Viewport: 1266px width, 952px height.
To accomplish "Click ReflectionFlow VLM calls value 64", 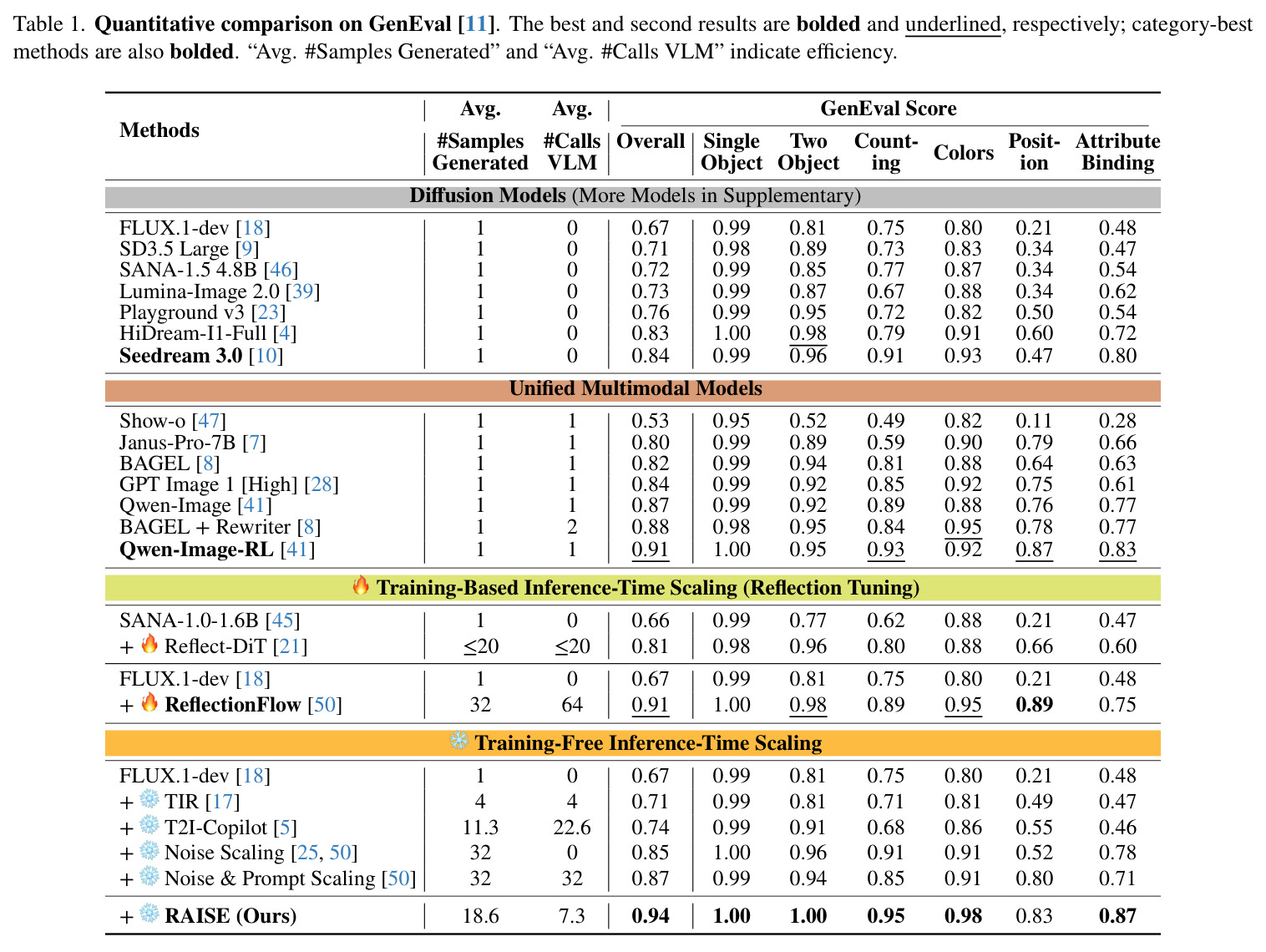I will coord(572,705).
